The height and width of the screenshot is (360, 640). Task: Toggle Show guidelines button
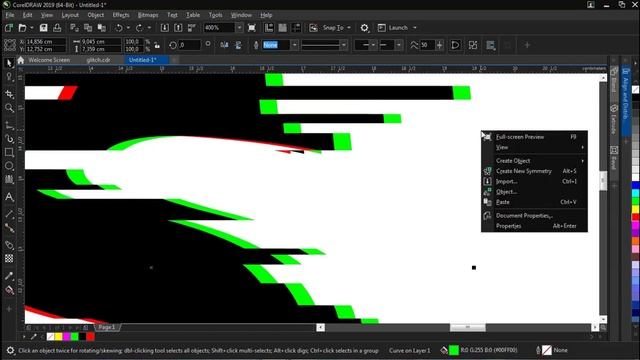(x=296, y=28)
